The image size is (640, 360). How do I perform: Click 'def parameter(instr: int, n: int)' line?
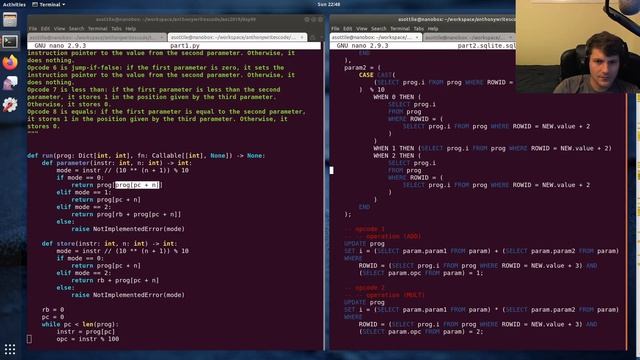(x=116, y=163)
